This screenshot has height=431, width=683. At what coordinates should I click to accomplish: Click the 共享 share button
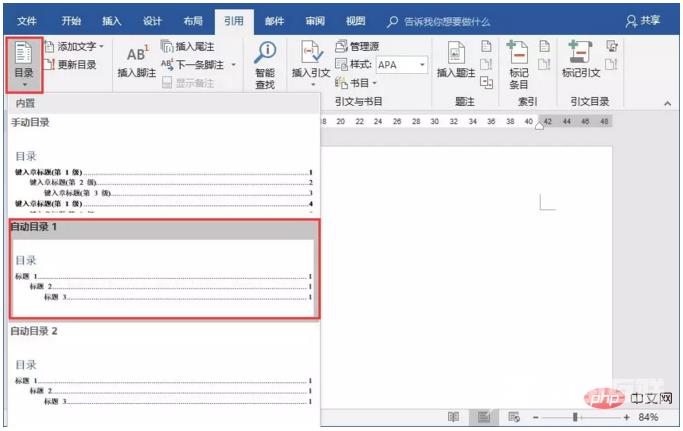click(x=645, y=20)
